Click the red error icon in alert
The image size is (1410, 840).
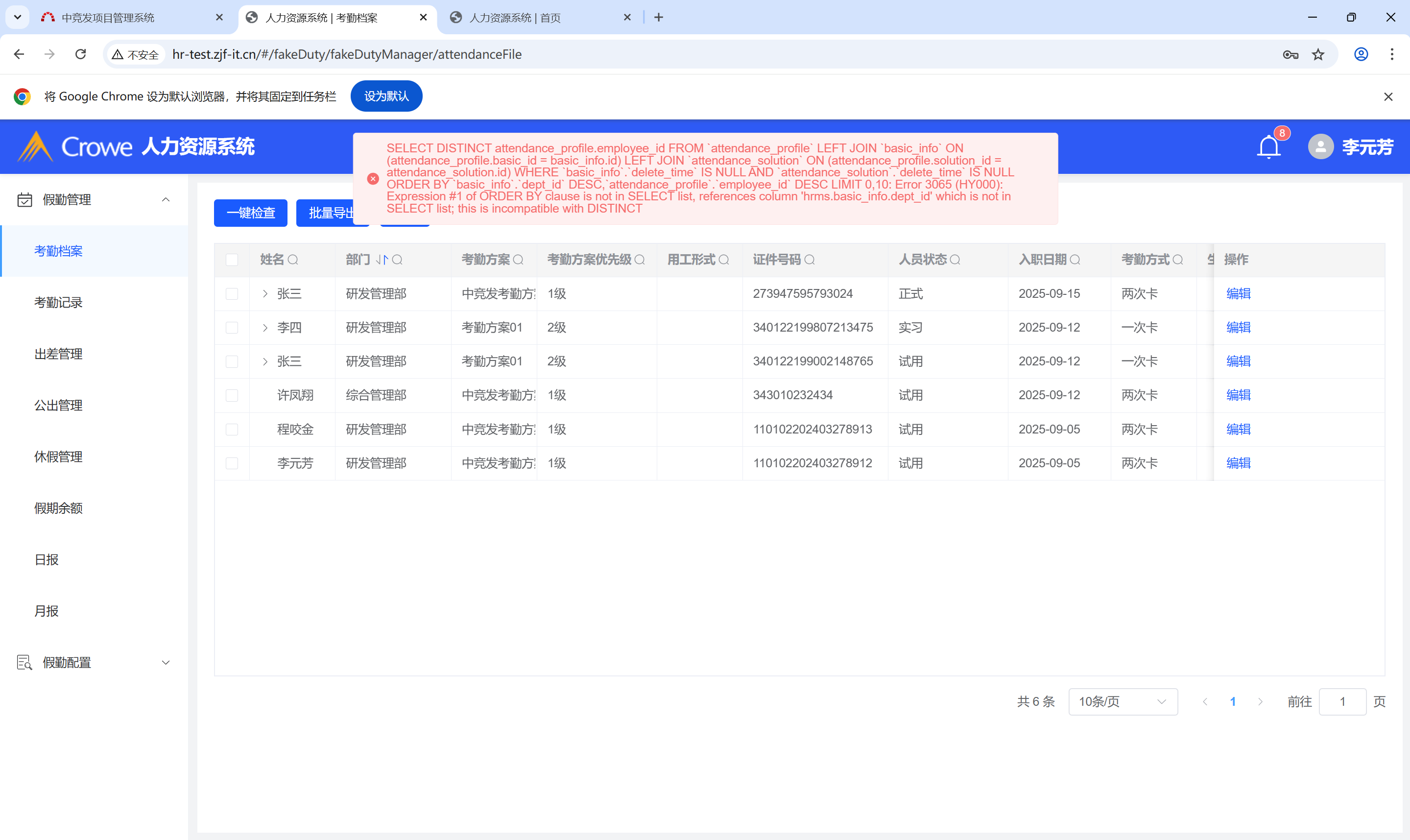(373, 179)
